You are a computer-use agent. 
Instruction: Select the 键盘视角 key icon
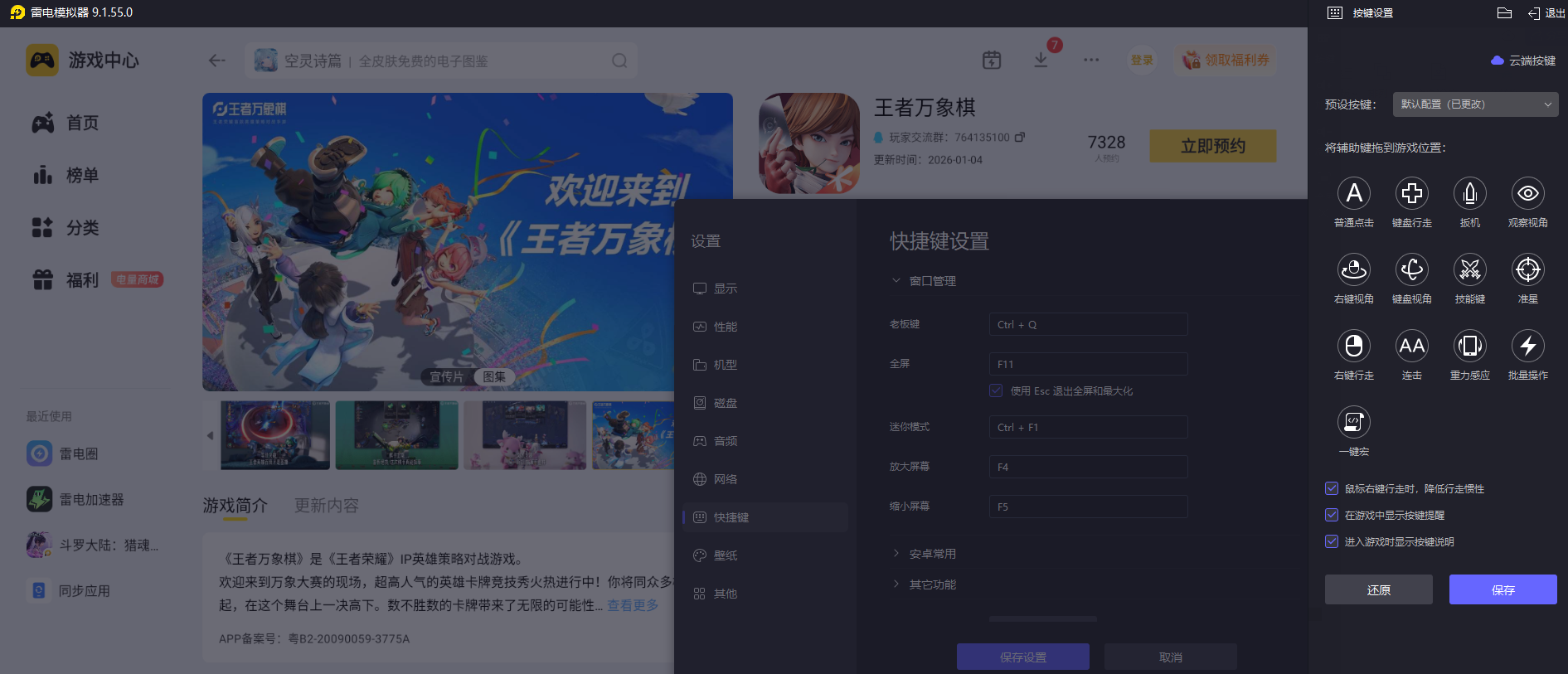pyautogui.click(x=1412, y=269)
